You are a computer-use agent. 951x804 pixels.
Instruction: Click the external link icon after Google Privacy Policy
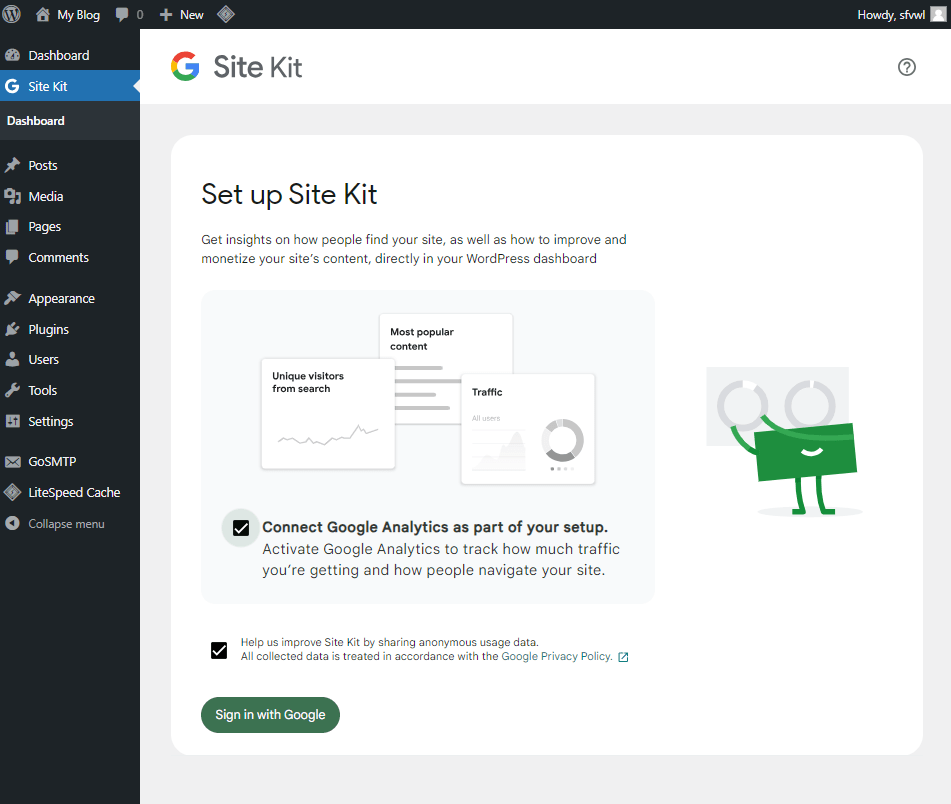click(x=623, y=657)
